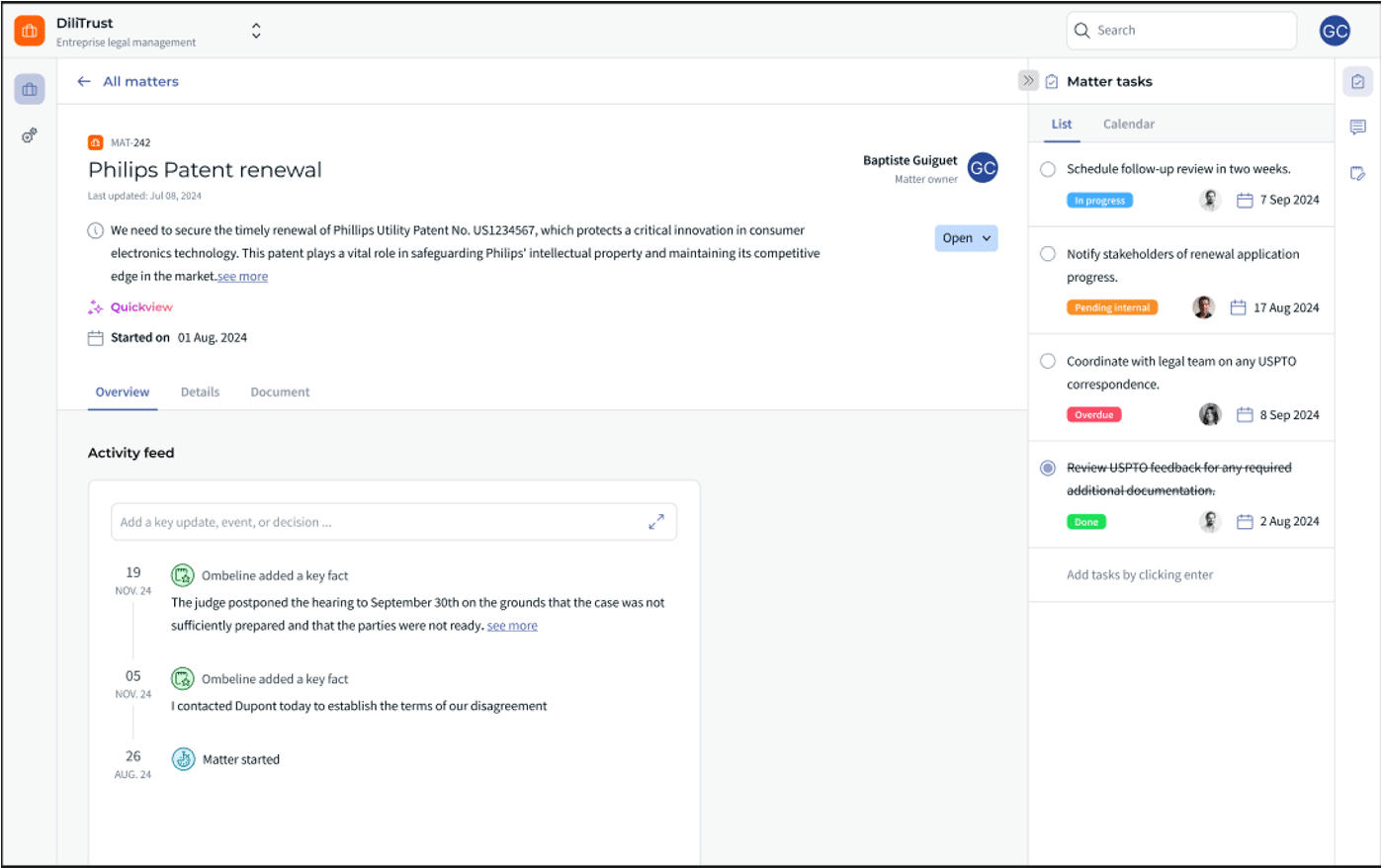Viewport: 1382px width, 868px height.
Task: Open the tasks panel icon in right sidebar
Action: click(x=1358, y=82)
